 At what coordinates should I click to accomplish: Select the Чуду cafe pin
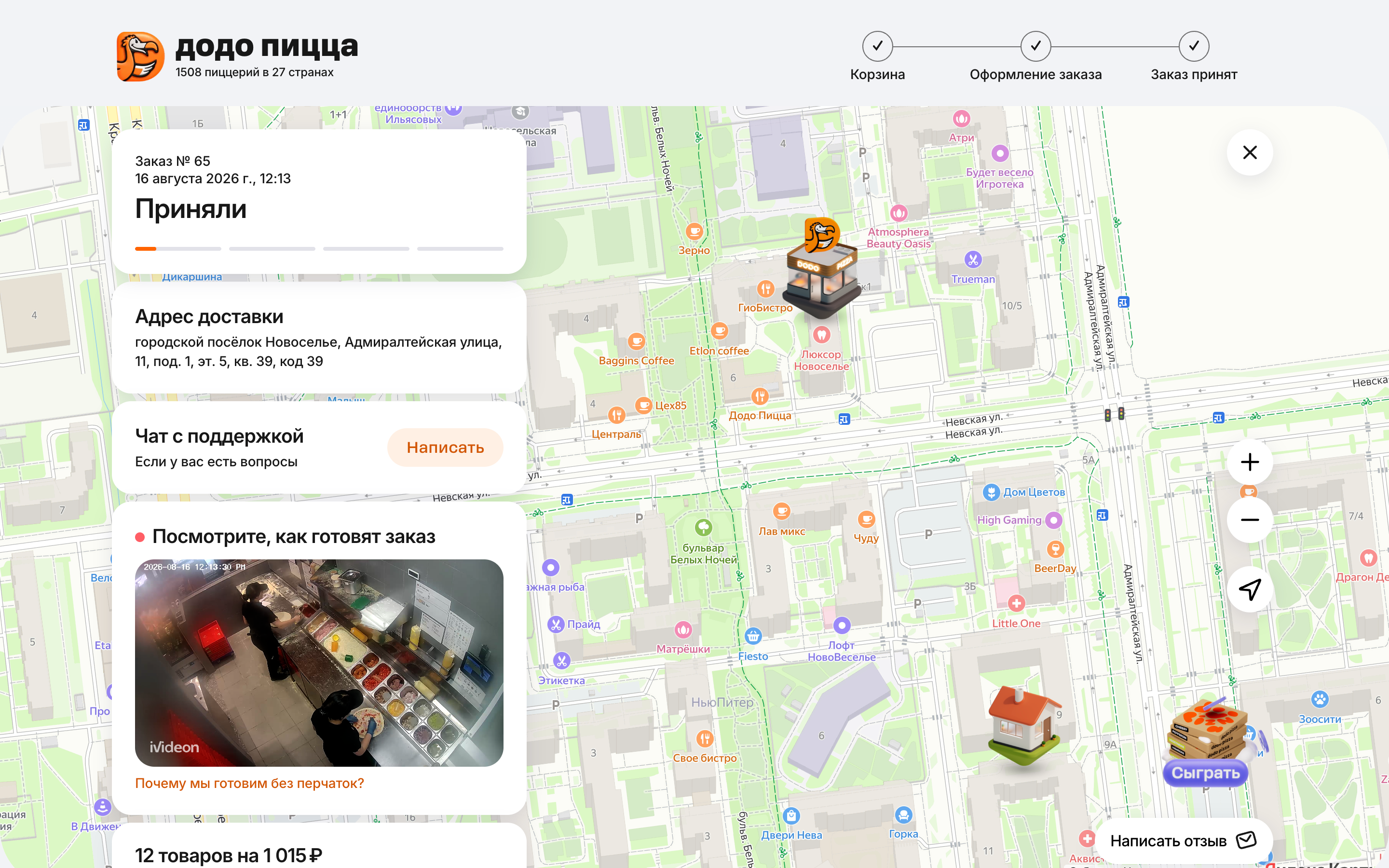(x=866, y=519)
